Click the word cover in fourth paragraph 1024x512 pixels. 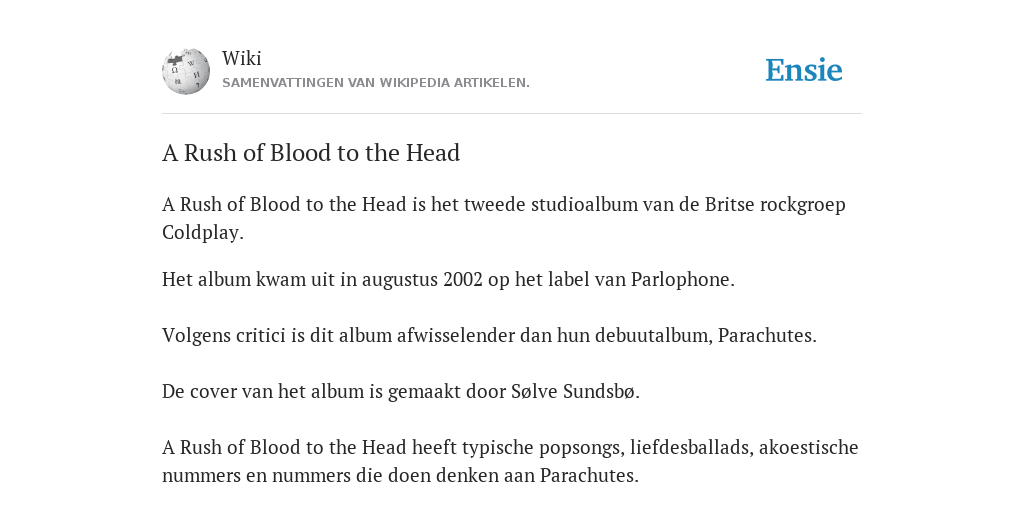coord(213,392)
